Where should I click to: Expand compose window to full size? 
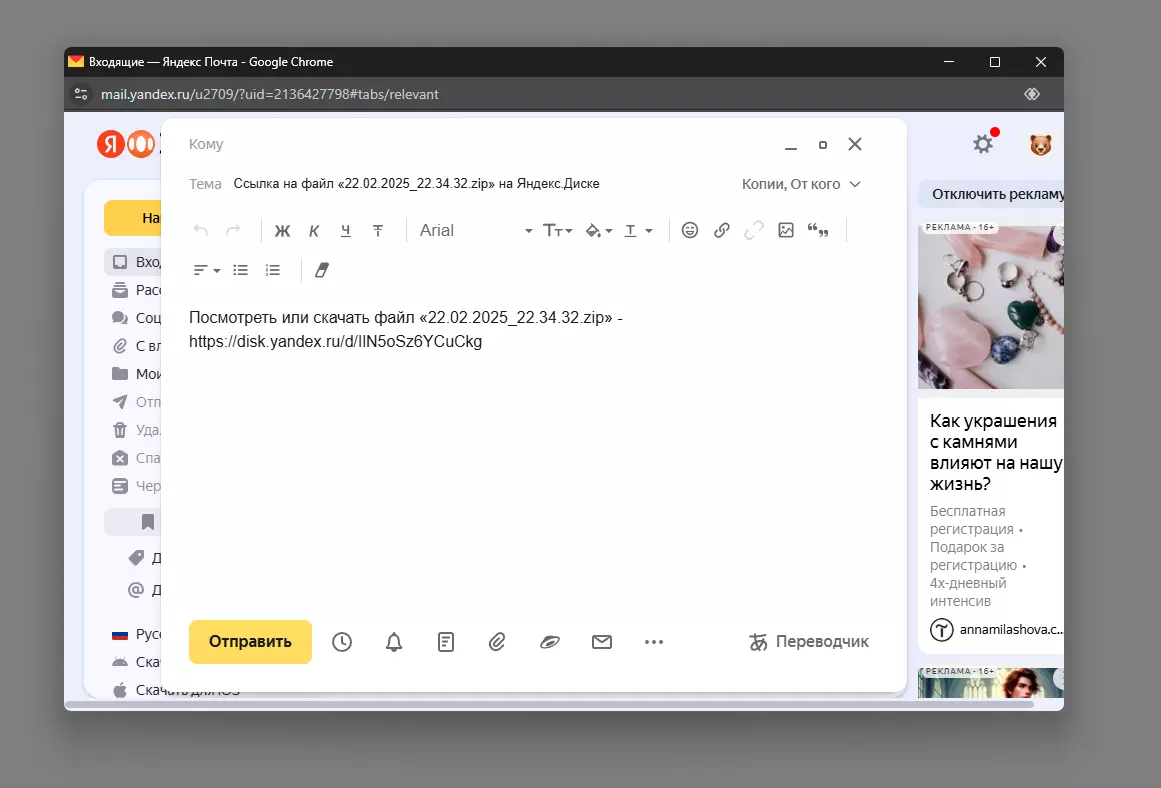[823, 145]
